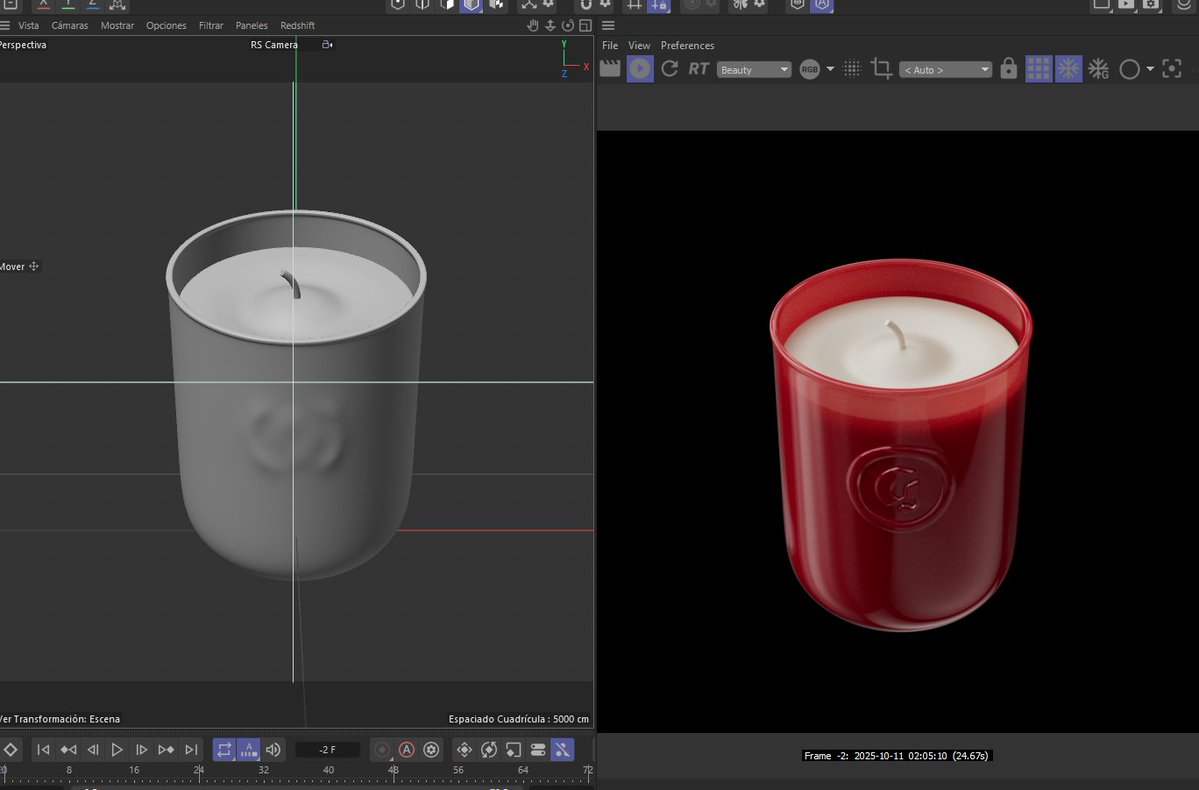
Task: Toggle the RT real-time render mode
Action: [698, 69]
